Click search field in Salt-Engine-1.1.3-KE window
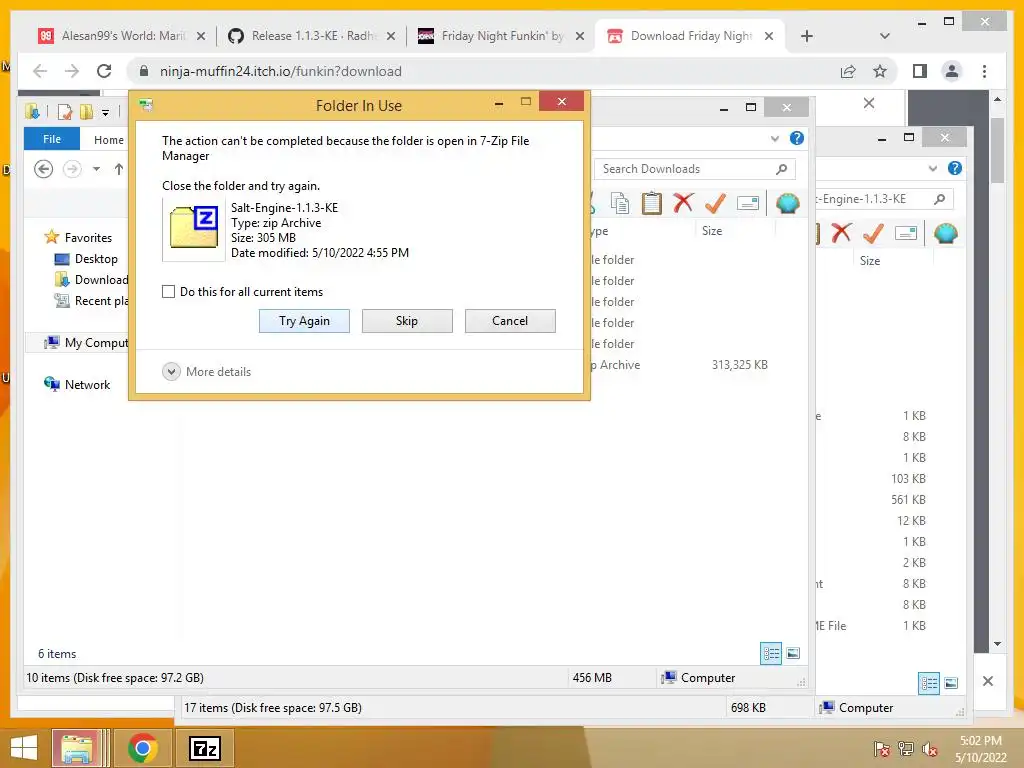 884,199
